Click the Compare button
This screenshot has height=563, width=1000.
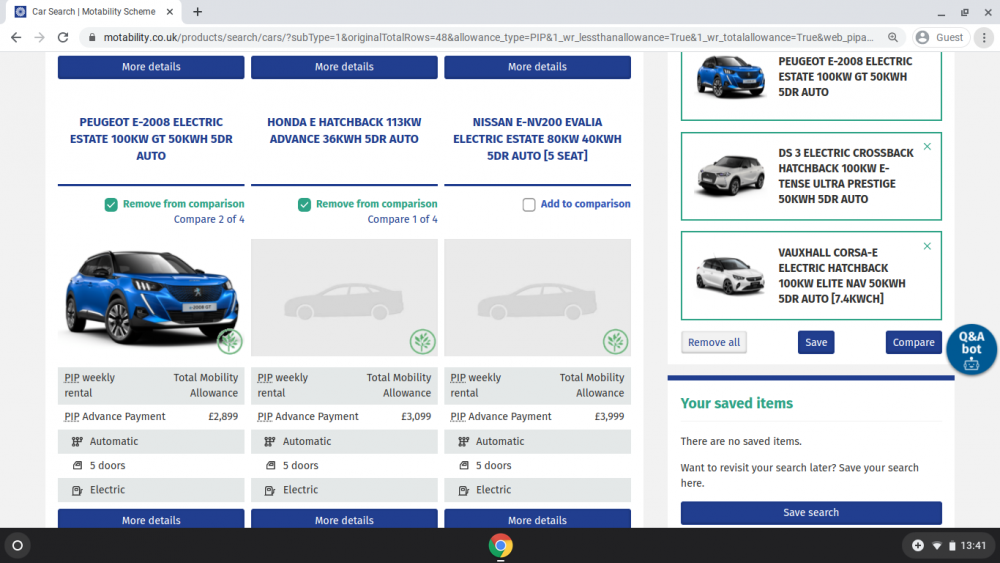(913, 342)
